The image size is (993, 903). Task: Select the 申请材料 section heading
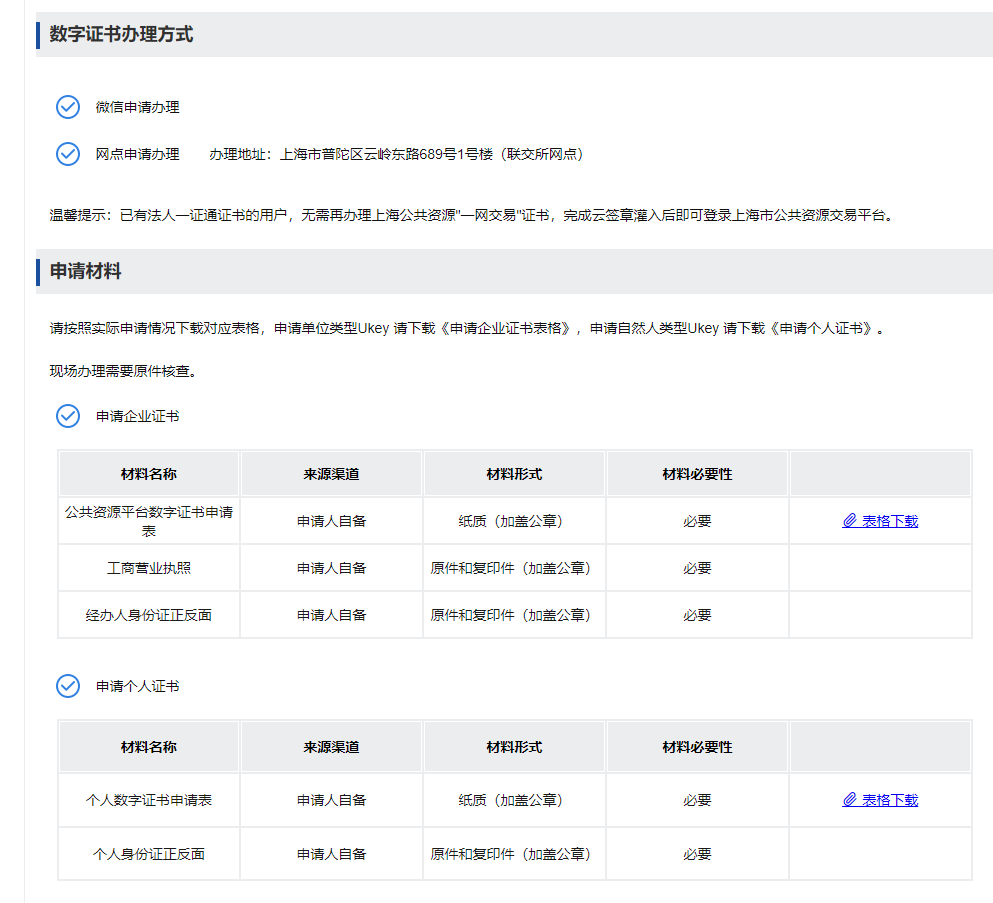click(x=85, y=271)
